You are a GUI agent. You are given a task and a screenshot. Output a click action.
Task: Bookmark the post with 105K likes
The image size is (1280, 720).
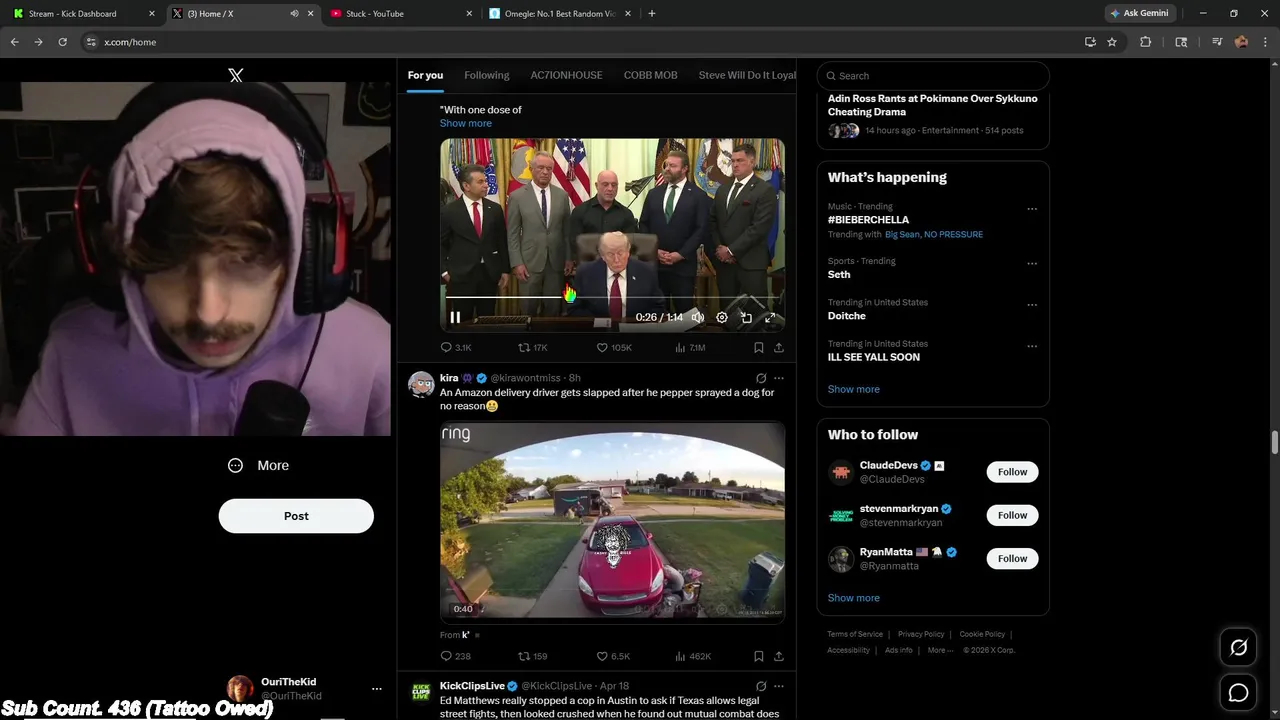759,348
